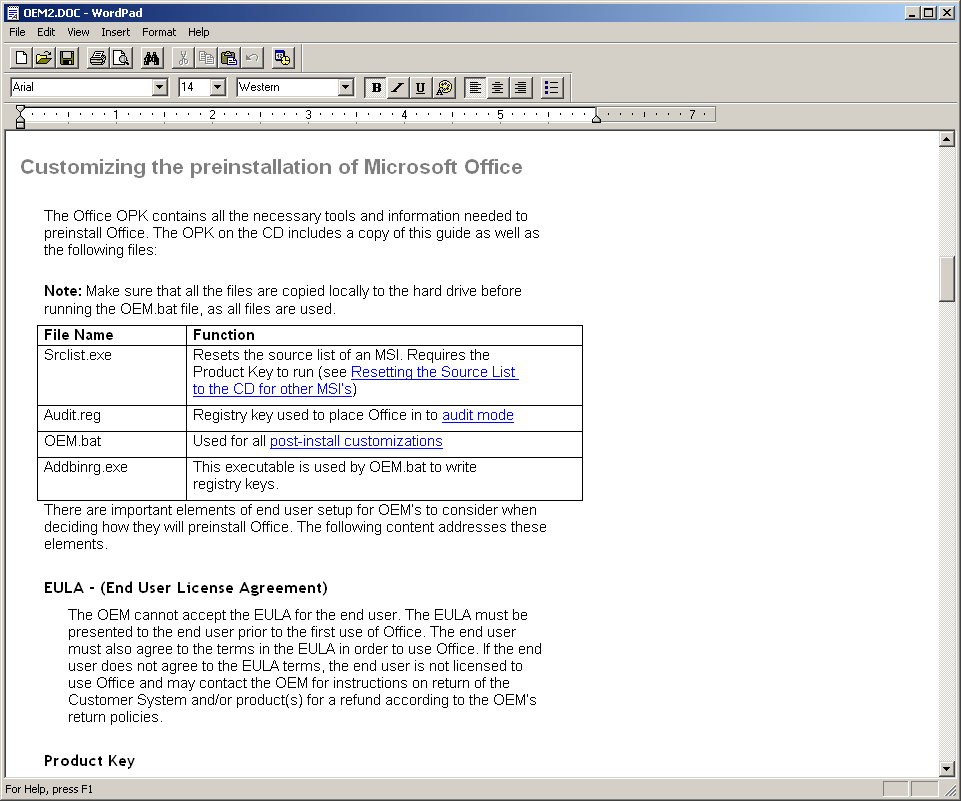Open the View menu
961x801 pixels.
(x=78, y=32)
